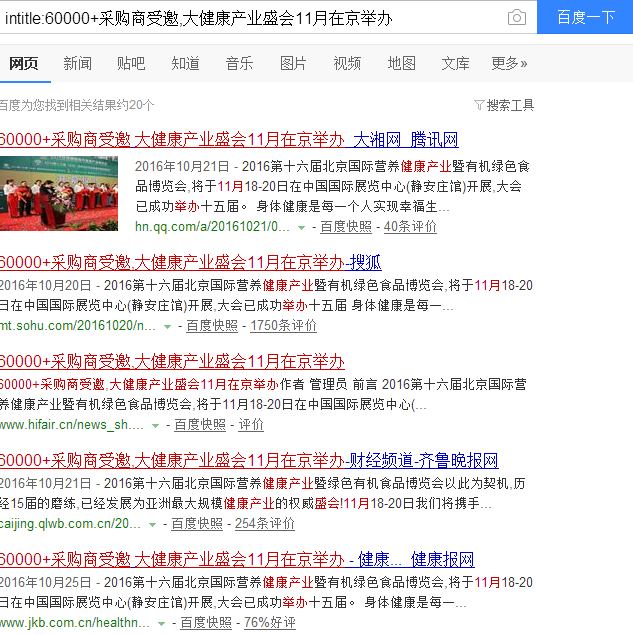Open 百度快照 for mt.sohu.com result
The height and width of the screenshot is (635, 633).
[x=212, y=326]
